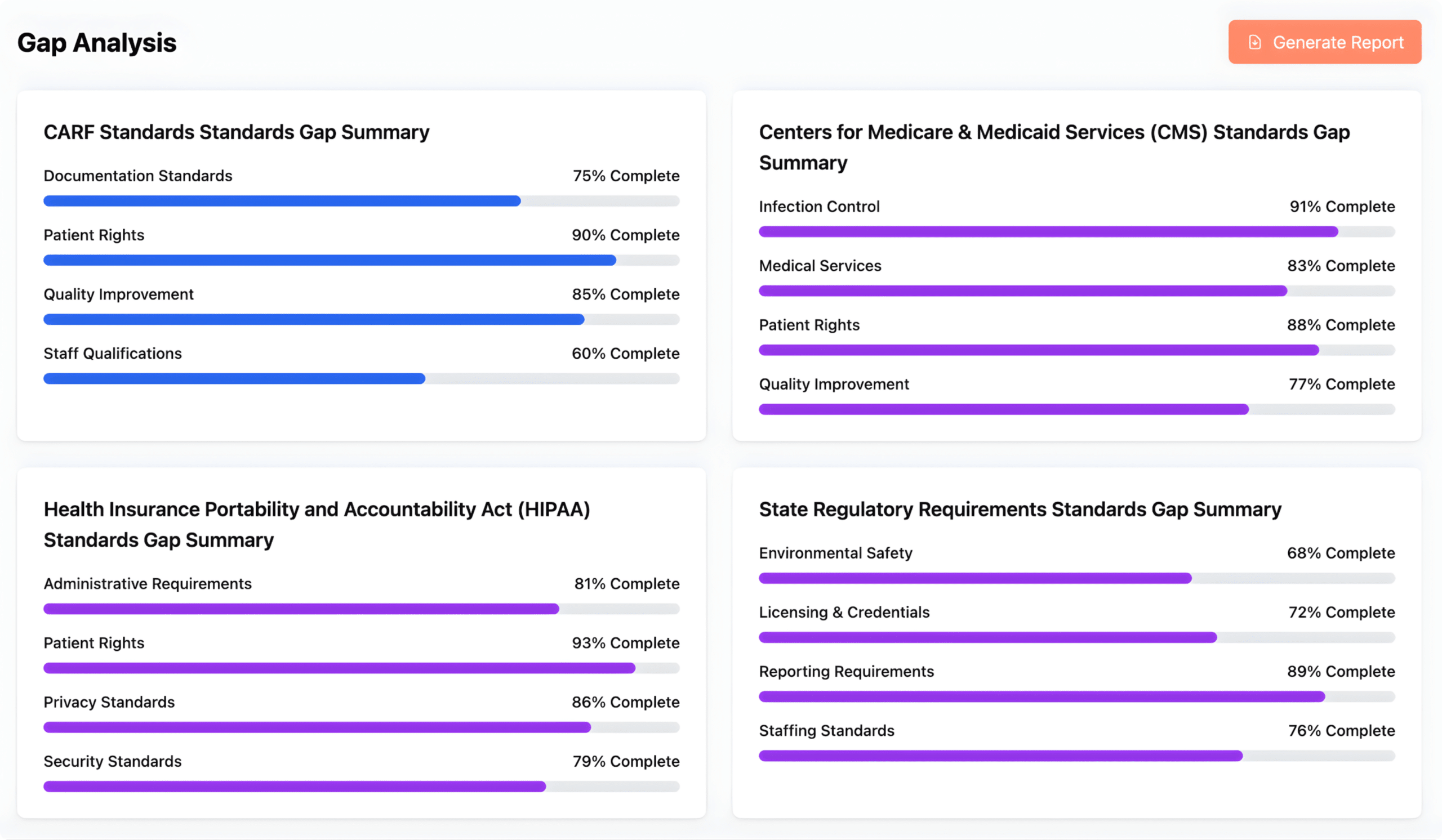Click the Staffing Standards progress bar
1442x840 pixels.
(1077, 756)
